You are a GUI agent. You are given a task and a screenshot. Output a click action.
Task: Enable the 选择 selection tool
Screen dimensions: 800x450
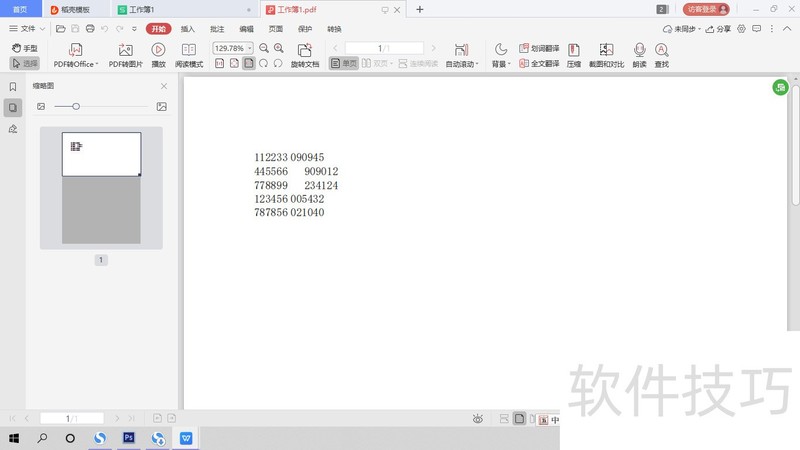[24, 63]
